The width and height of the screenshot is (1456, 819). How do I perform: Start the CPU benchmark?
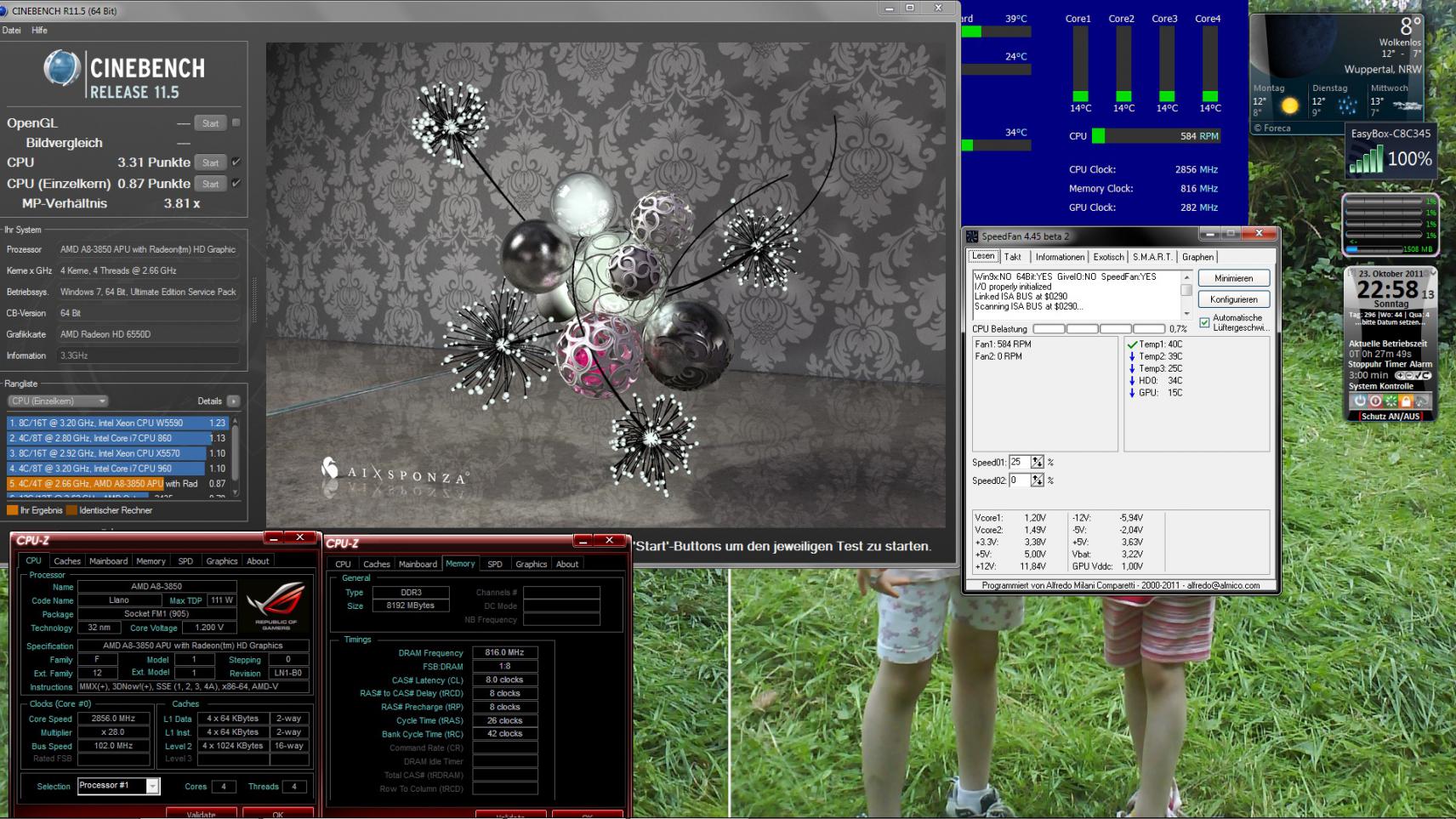click(x=210, y=162)
